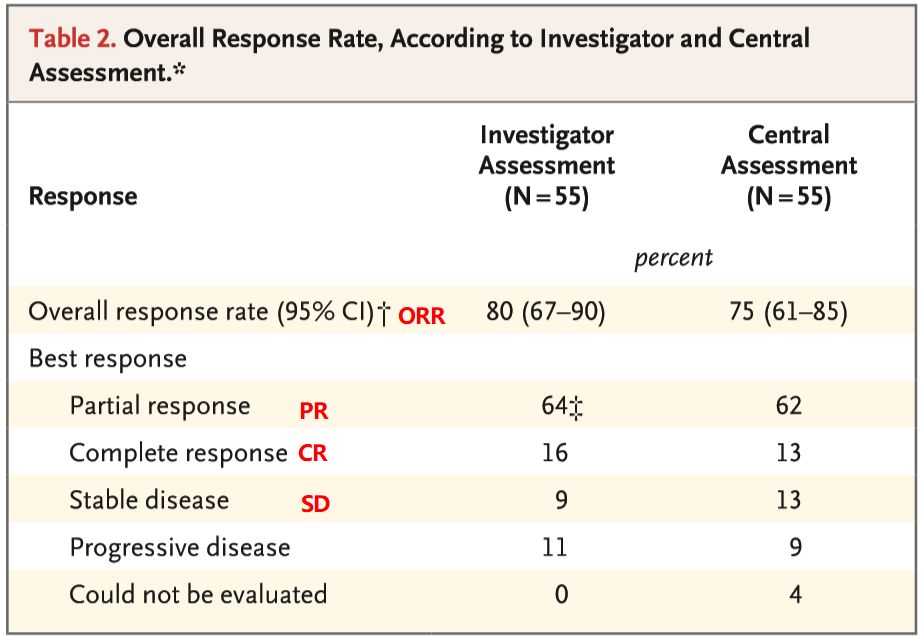Select the "Progressive disease" investigator value 11
Image resolution: width=924 pixels, height=637 pixels.
pos(554,547)
